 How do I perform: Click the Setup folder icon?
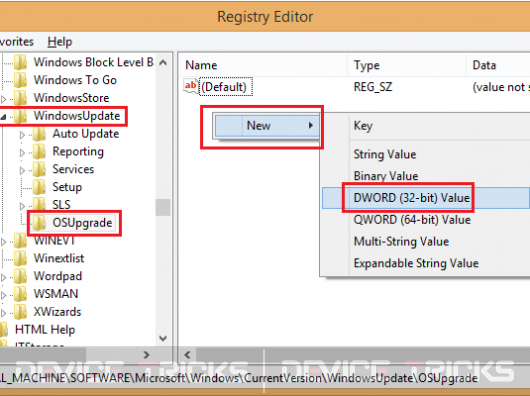pyautogui.click(x=40, y=187)
